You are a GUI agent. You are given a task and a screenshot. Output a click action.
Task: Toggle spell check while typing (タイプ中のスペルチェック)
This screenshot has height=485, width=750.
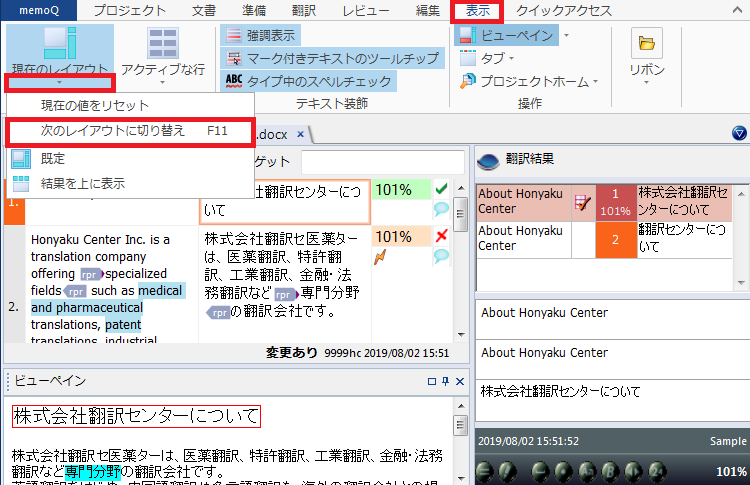[x=307, y=81]
